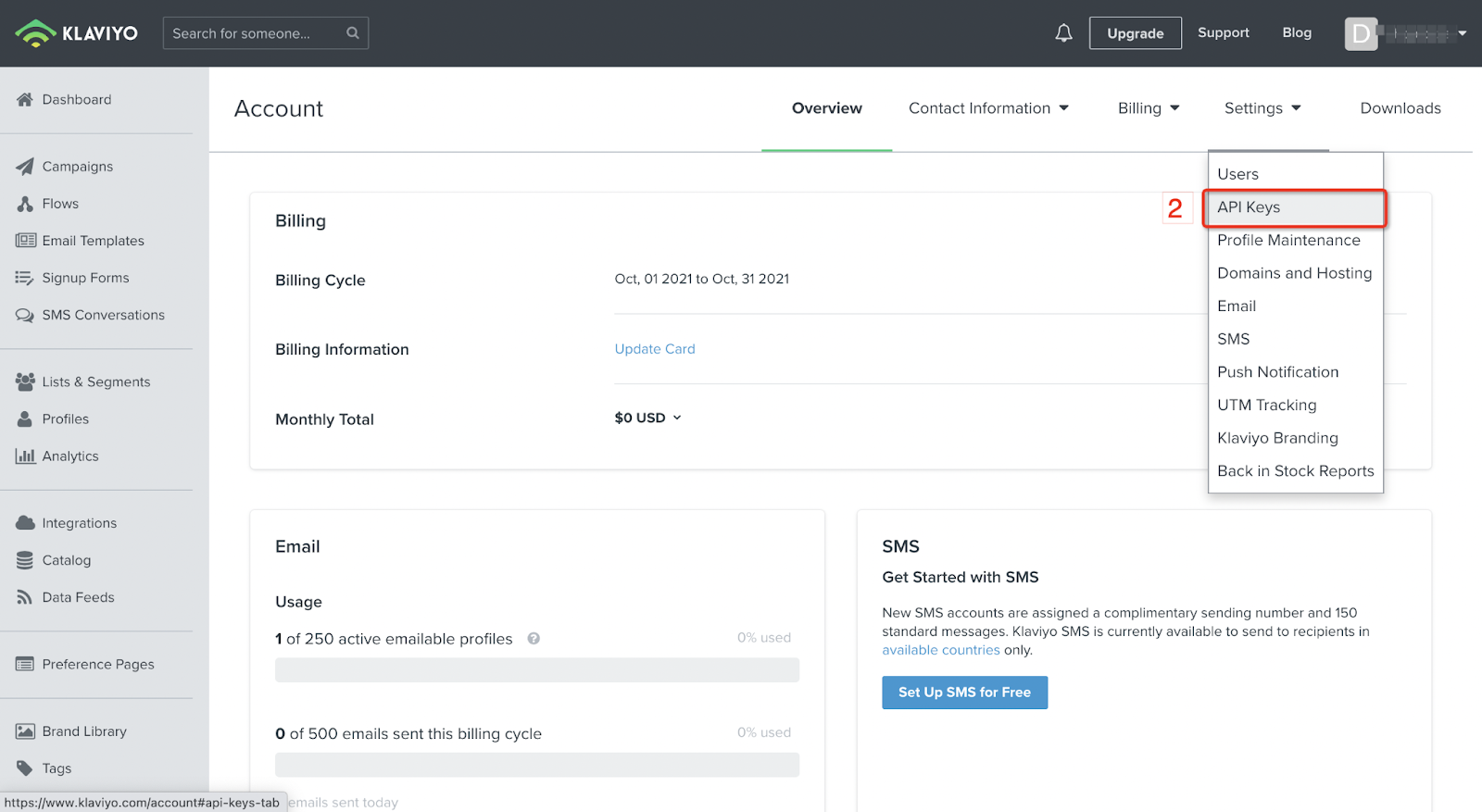Click the search magnifier icon
Image resolution: width=1482 pixels, height=812 pixels.
pyautogui.click(x=353, y=33)
